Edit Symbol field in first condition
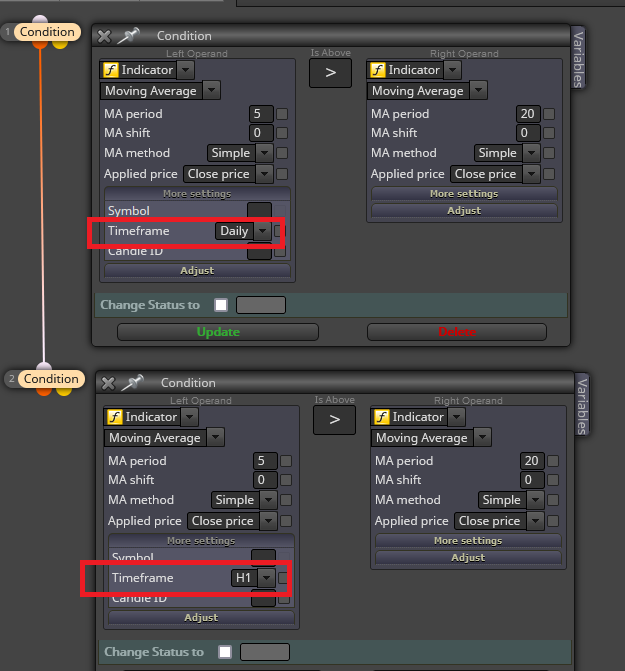 click(x=259, y=211)
